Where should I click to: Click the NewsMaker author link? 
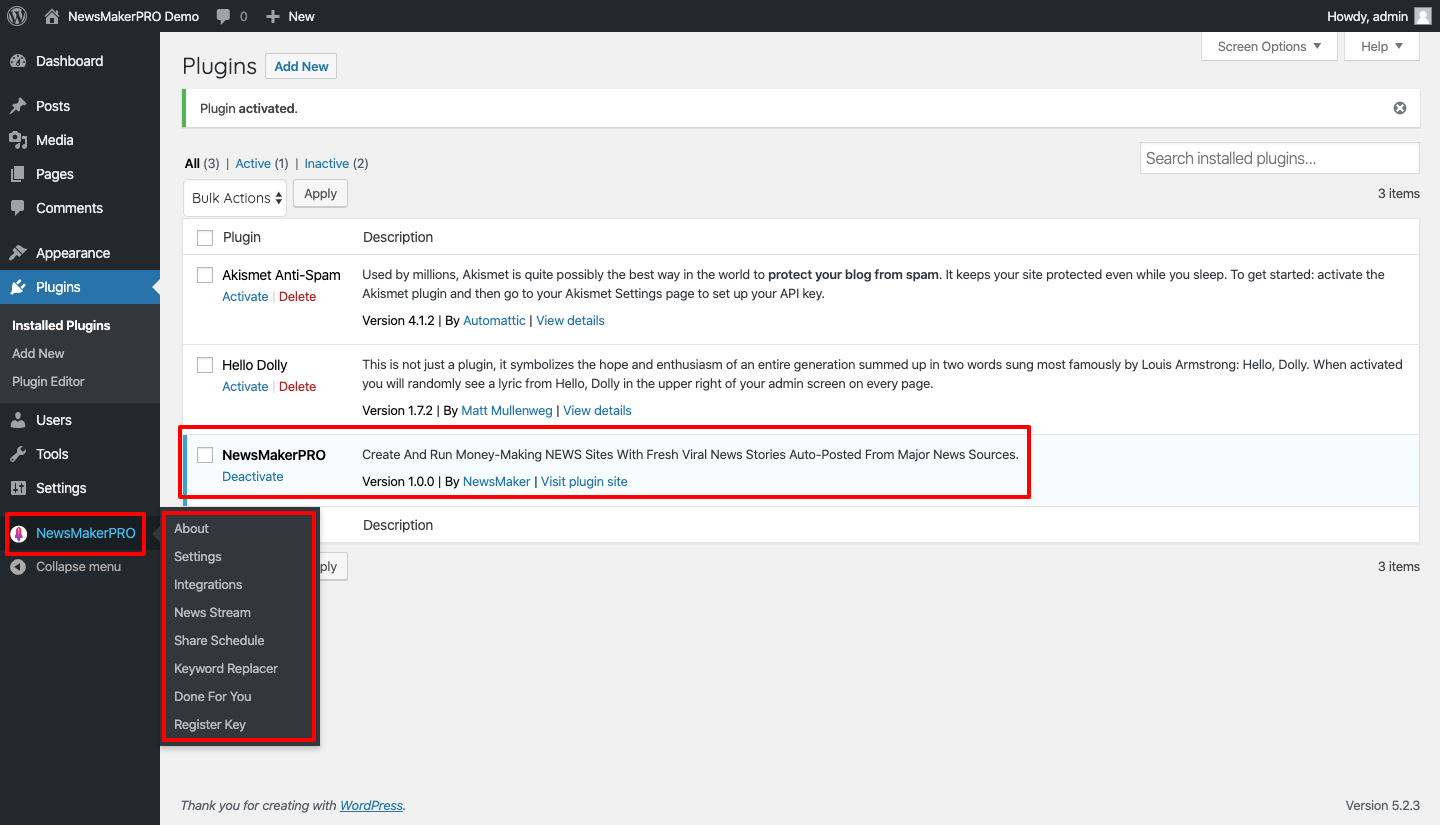pos(497,482)
